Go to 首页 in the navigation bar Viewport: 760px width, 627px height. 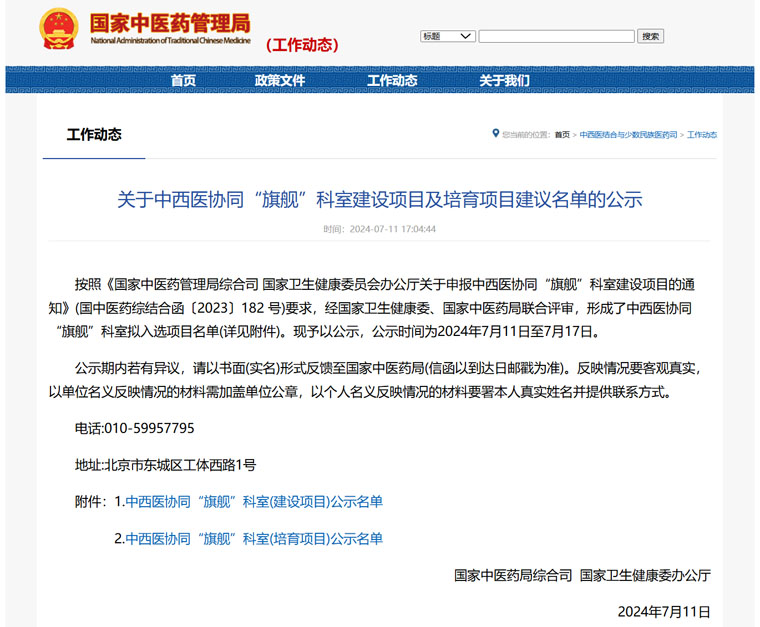(x=183, y=81)
